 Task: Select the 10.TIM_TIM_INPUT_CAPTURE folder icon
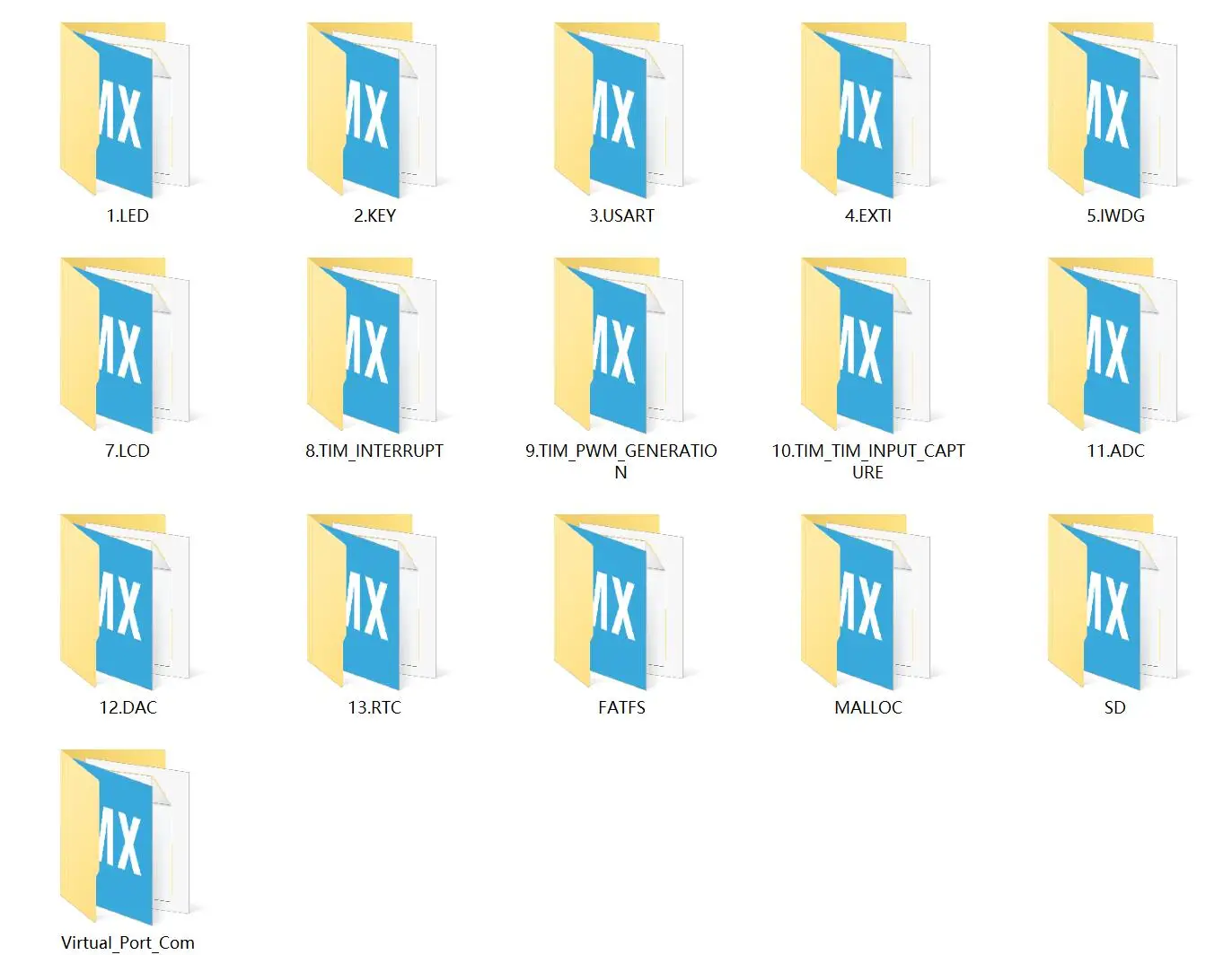tap(867, 346)
